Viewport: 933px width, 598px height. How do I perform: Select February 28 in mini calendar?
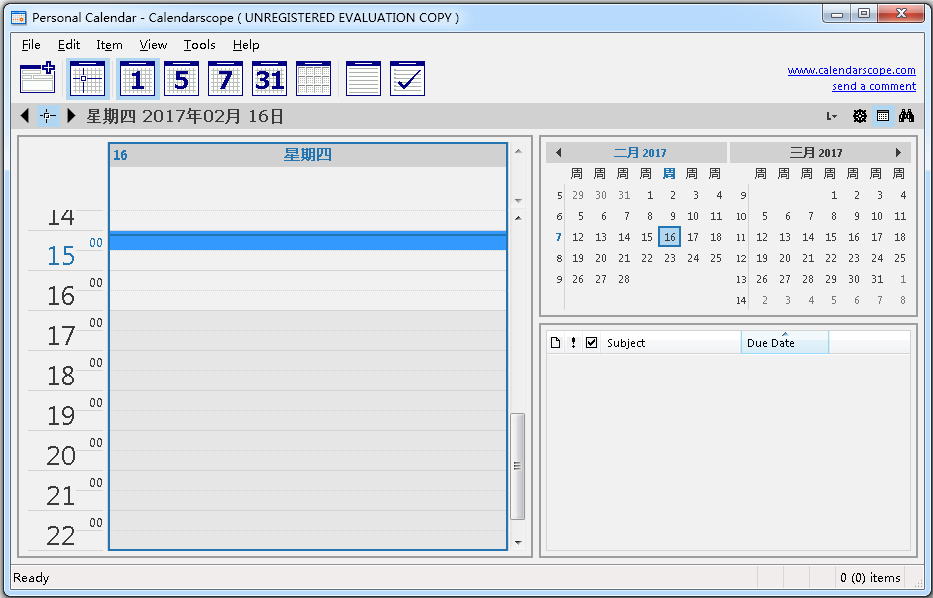624,279
